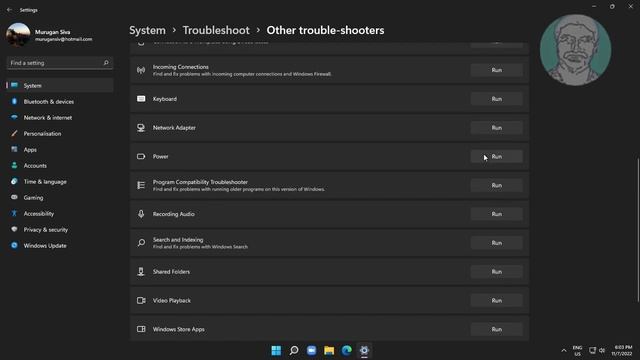This screenshot has width=640, height=360.
Task: Click the Recording Audio microphone icon
Action: pos(141,214)
